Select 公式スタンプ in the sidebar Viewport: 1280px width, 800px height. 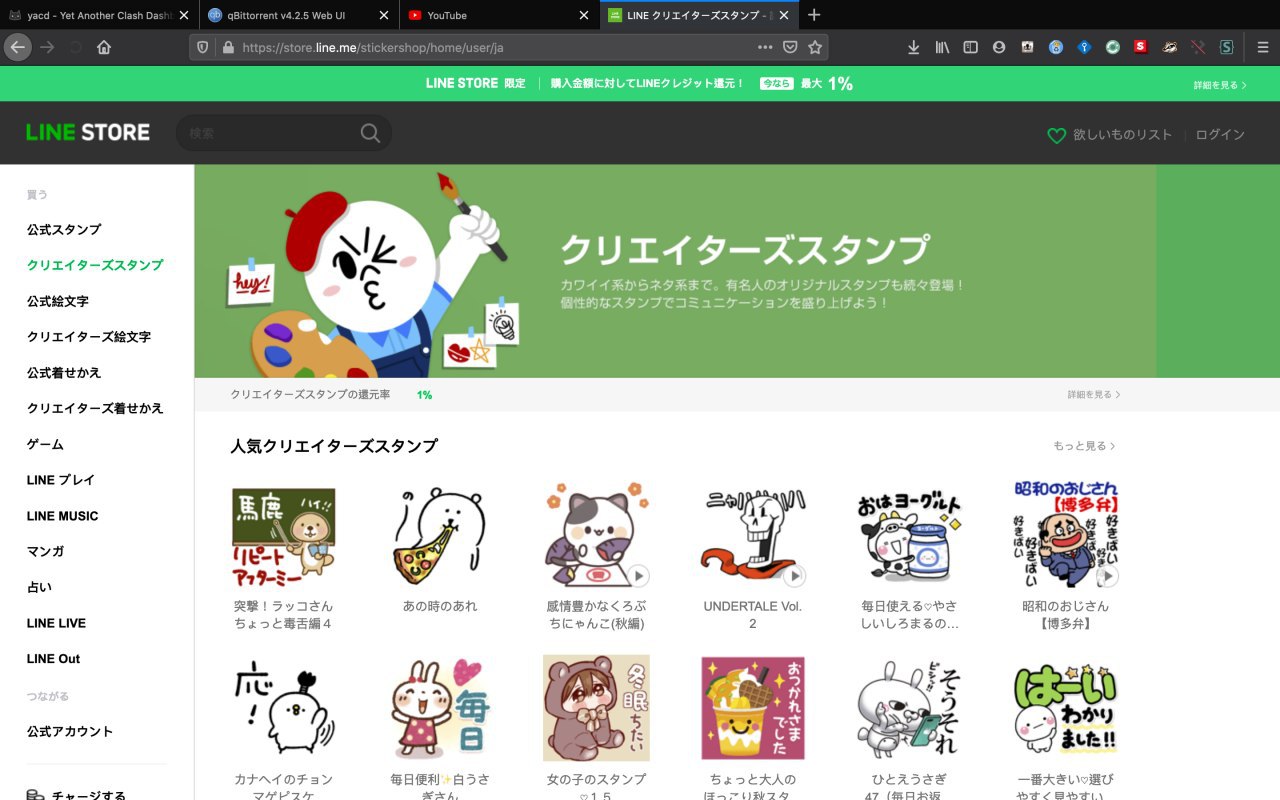tap(64, 230)
